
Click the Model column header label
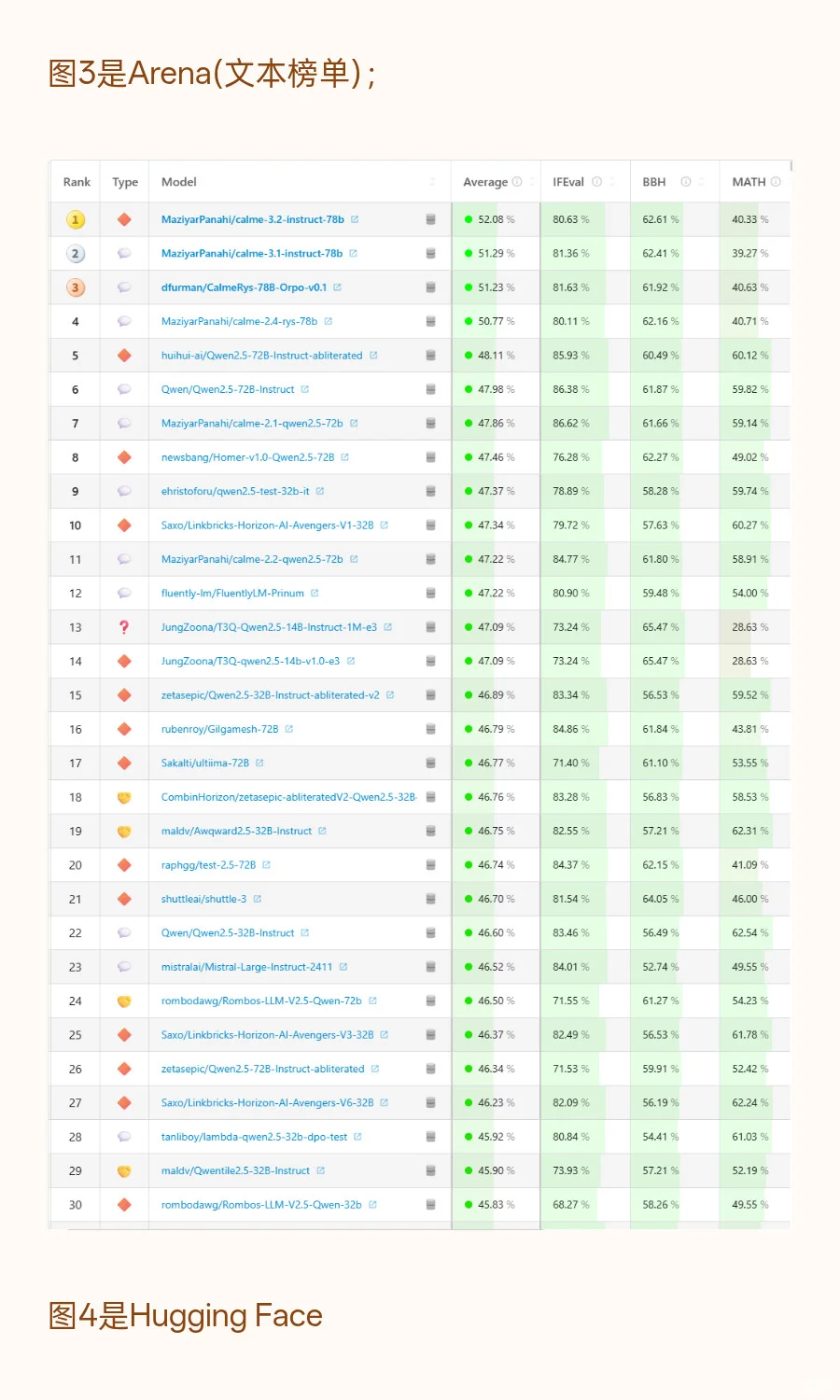click(179, 182)
